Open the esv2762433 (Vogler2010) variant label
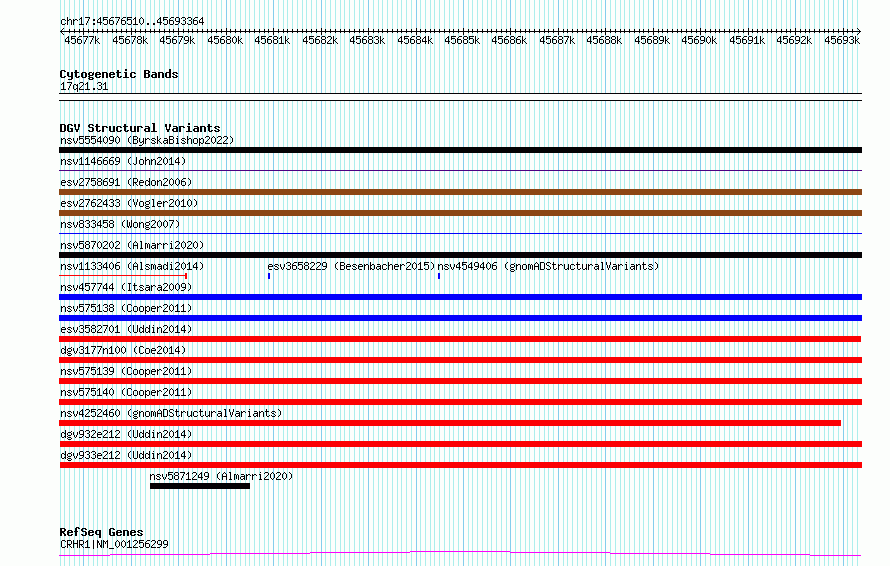 tap(129, 203)
